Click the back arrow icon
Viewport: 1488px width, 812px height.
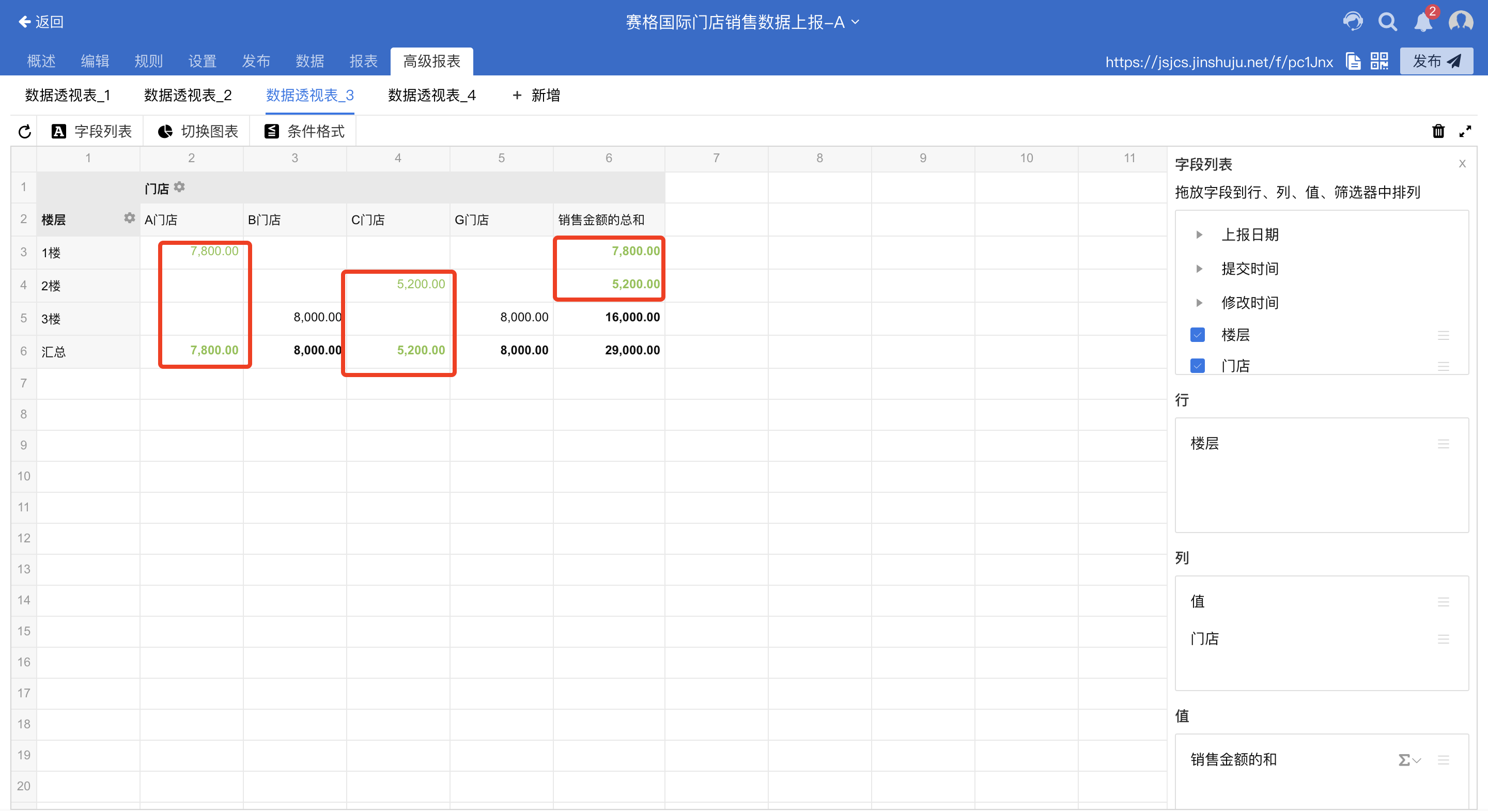(x=24, y=22)
